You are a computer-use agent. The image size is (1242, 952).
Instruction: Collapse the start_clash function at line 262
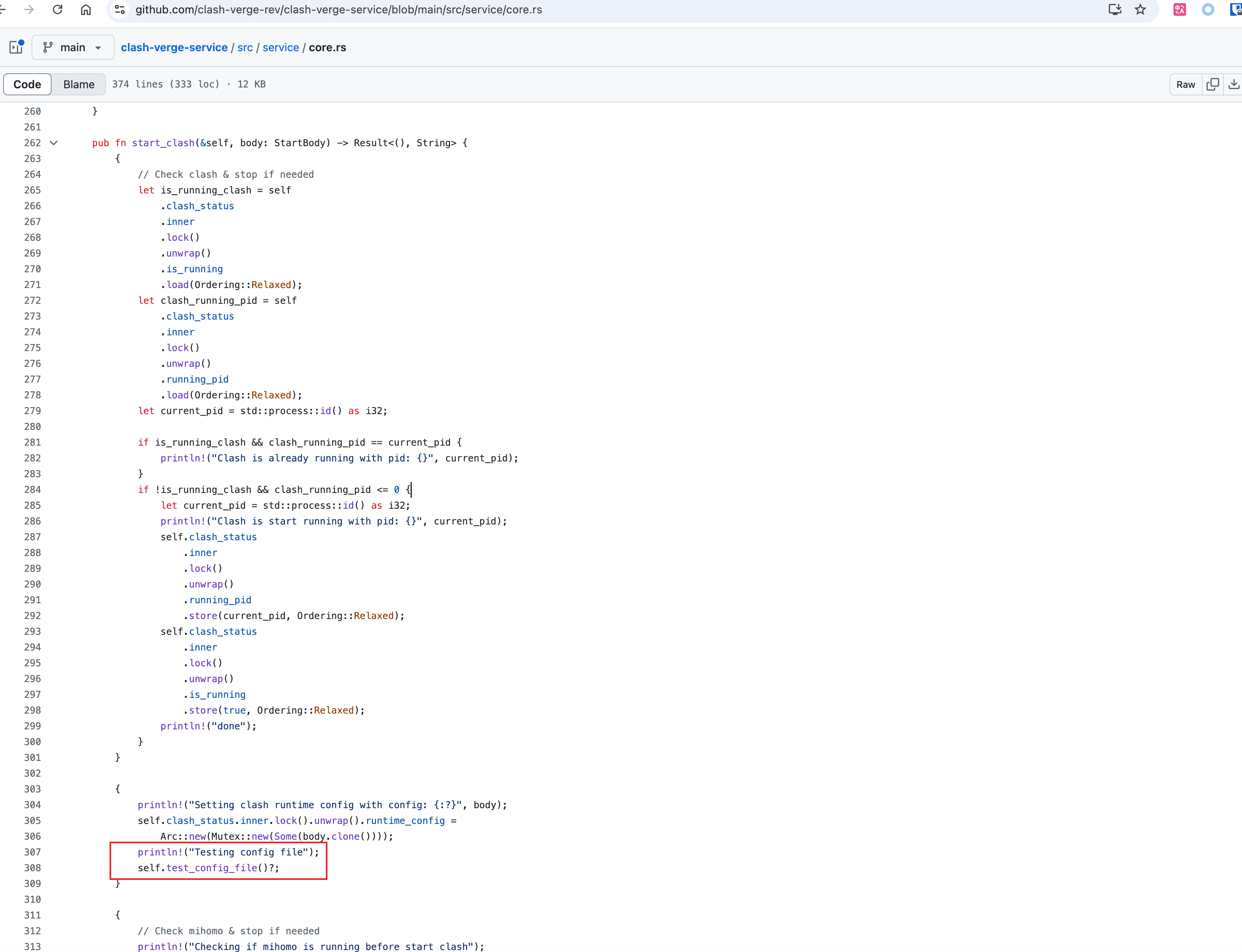[54, 143]
